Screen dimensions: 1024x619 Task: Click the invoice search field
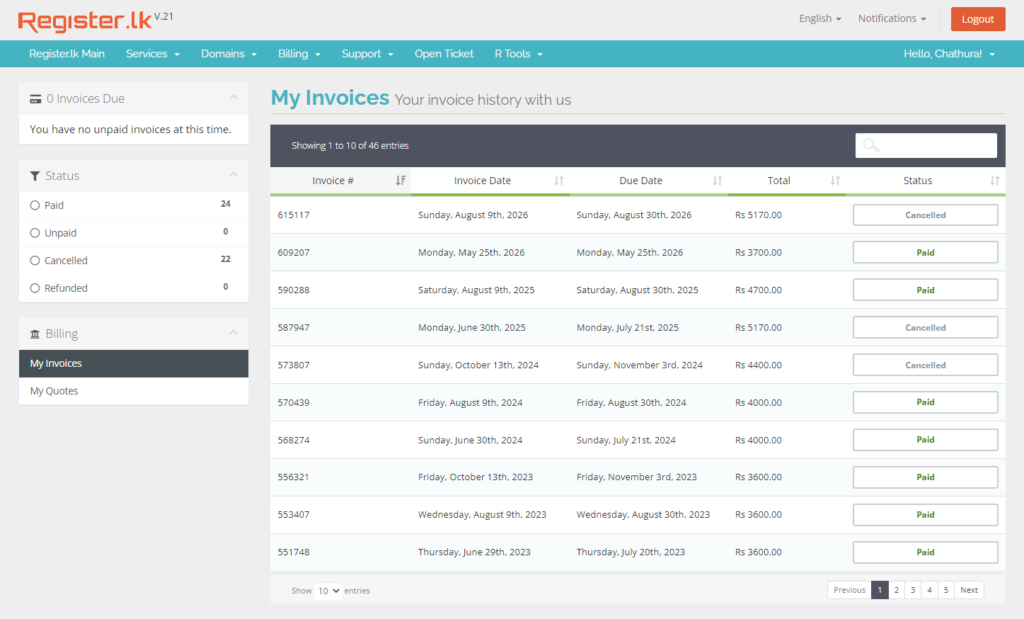pyautogui.click(x=926, y=146)
